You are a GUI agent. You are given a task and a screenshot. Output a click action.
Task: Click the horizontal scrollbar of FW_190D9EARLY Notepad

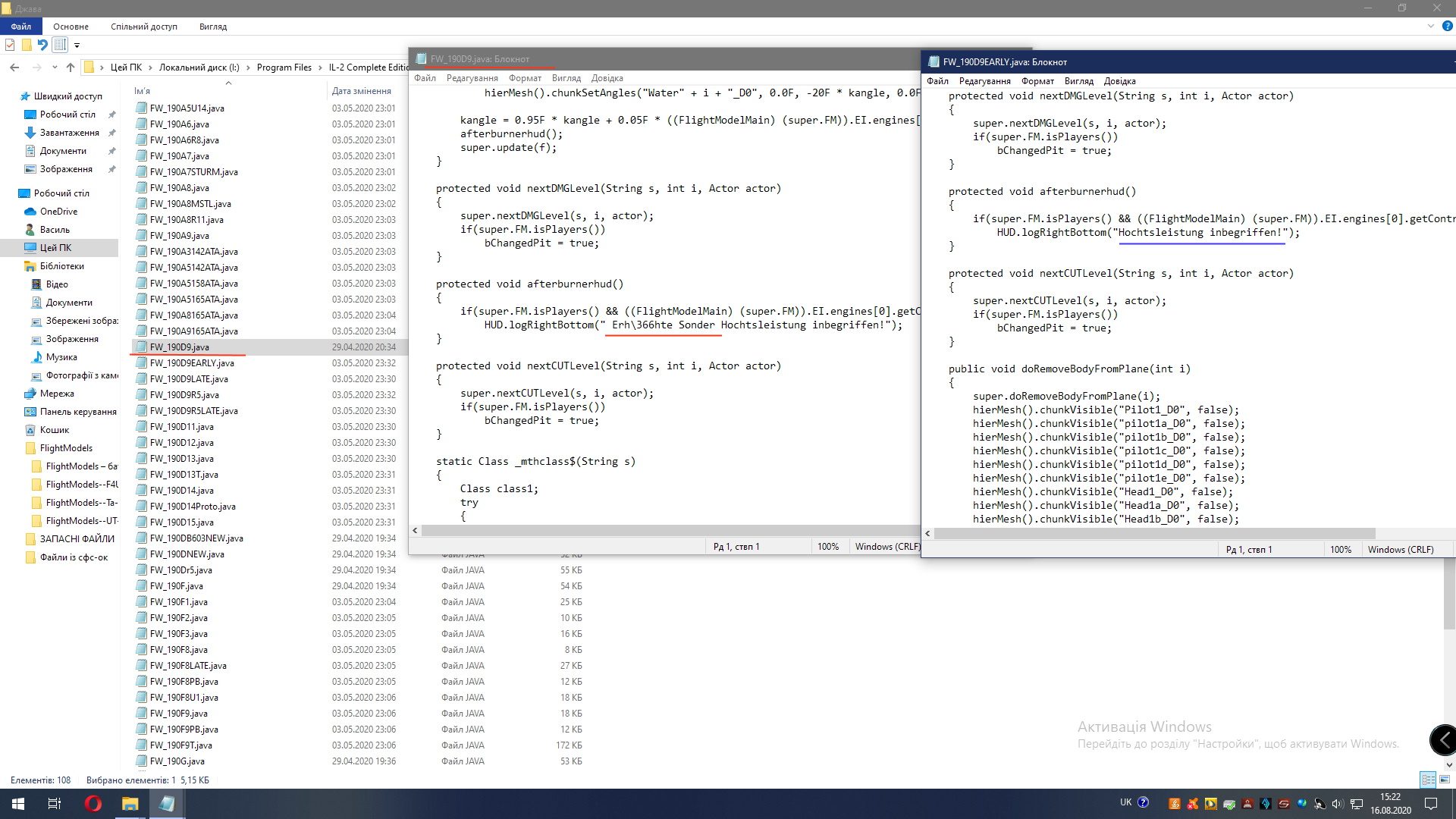coord(1153,533)
